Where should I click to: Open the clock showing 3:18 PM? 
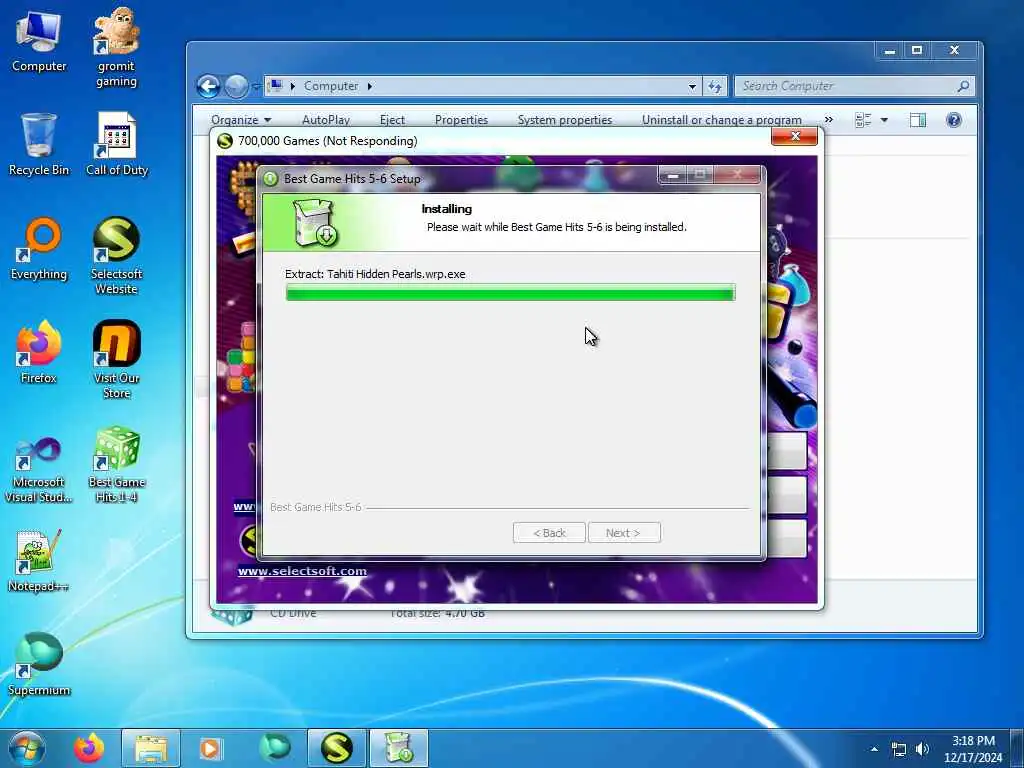[x=972, y=749]
